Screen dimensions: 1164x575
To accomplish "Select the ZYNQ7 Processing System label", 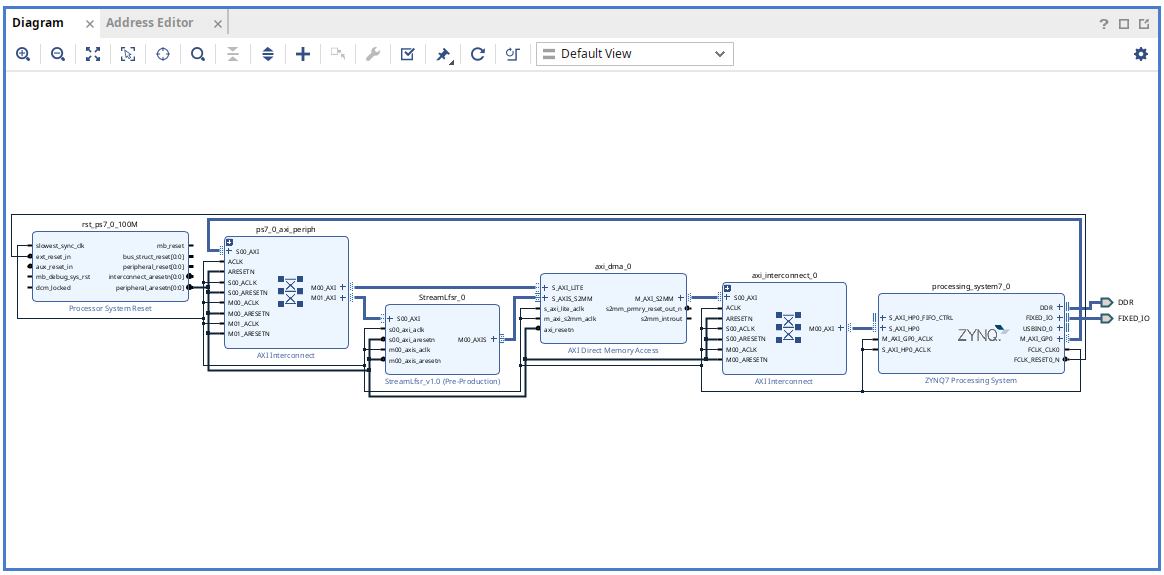I will click(x=971, y=381).
